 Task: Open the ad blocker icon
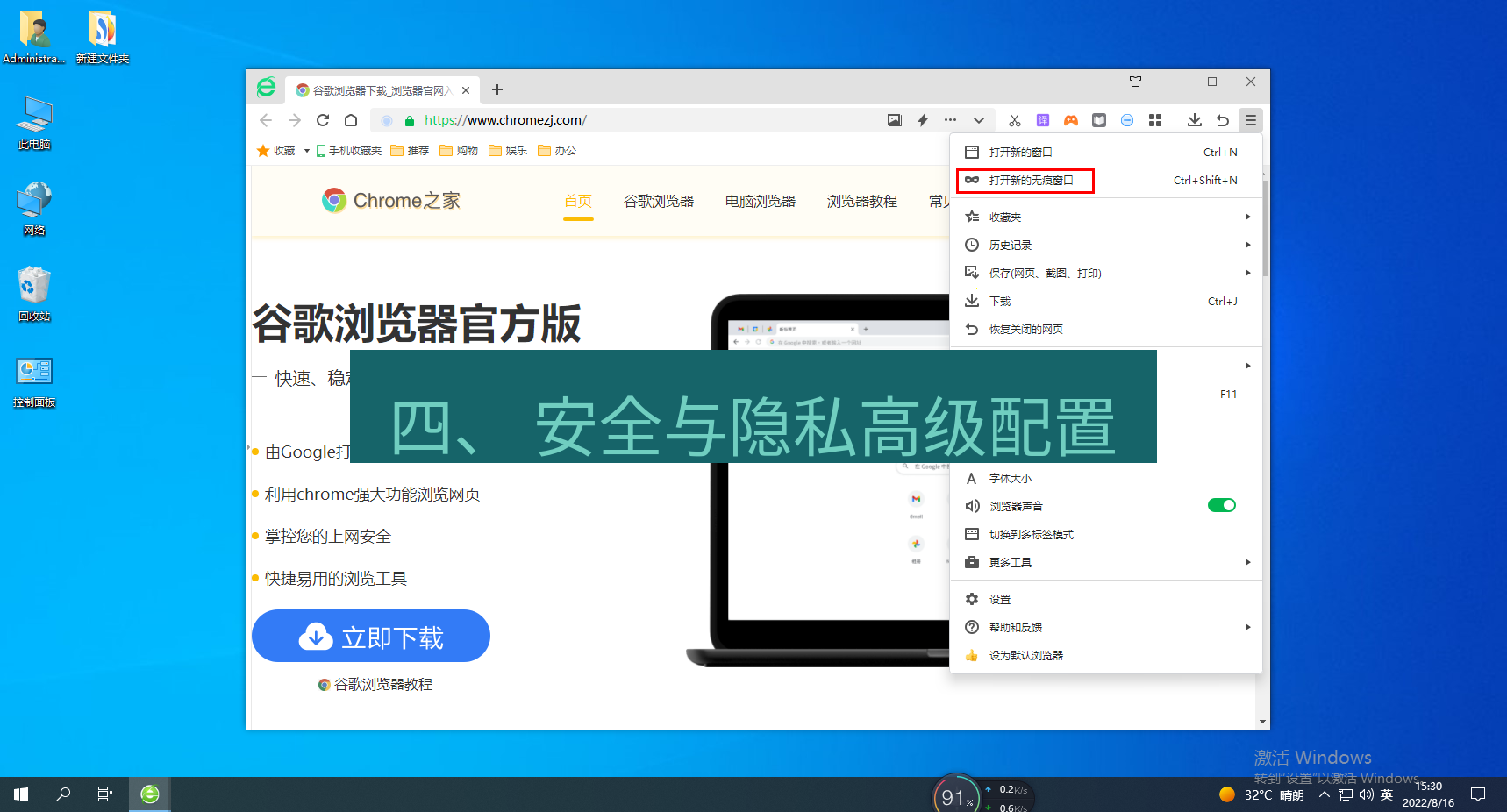point(1127,120)
